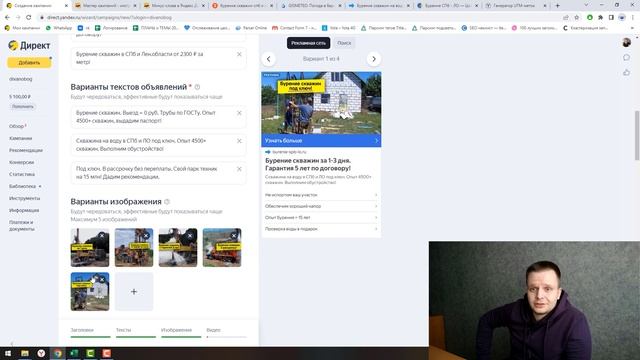640x360 pixels.
Task: Delete the first image thumbnail
Action: click(102, 236)
